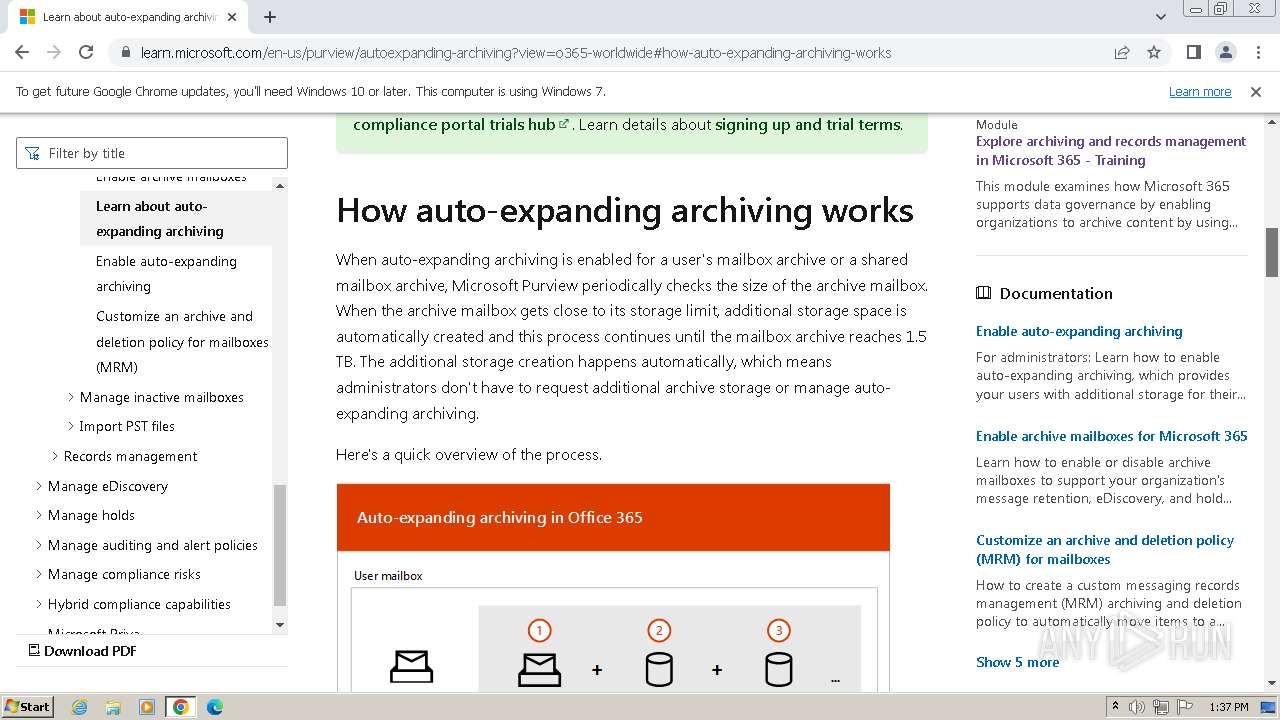Viewport: 1280px width, 720px height.
Task: Open Enable archive mailboxes for Microsoft 365
Action: tap(1112, 436)
